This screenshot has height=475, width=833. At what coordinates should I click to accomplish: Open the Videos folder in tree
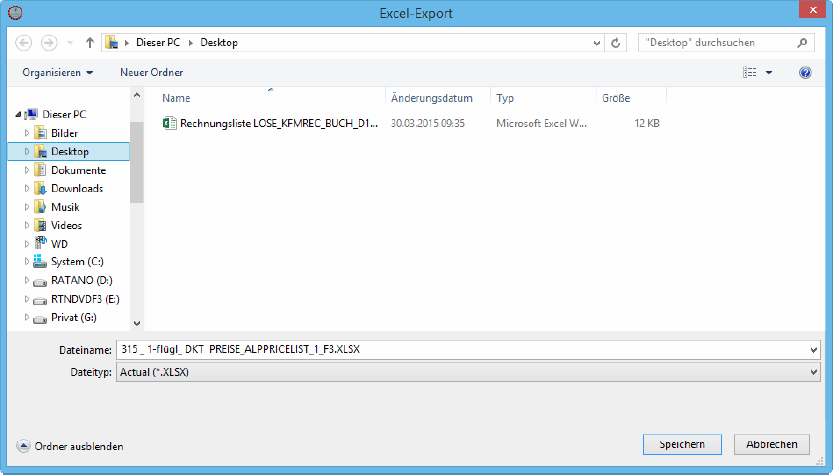66,225
